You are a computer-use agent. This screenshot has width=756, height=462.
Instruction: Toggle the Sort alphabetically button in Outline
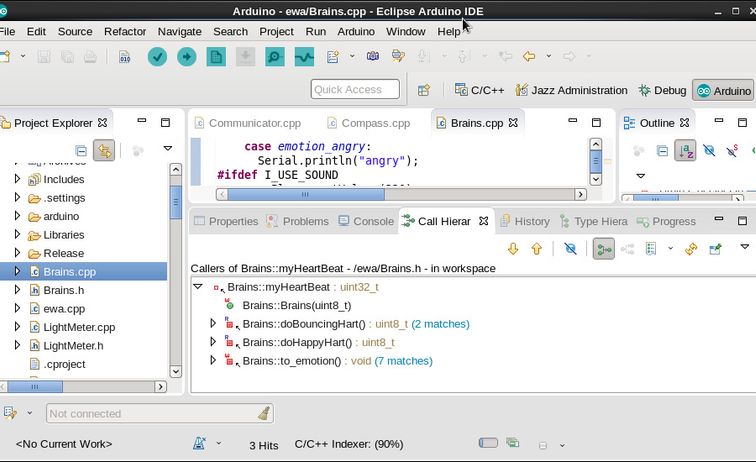685,150
